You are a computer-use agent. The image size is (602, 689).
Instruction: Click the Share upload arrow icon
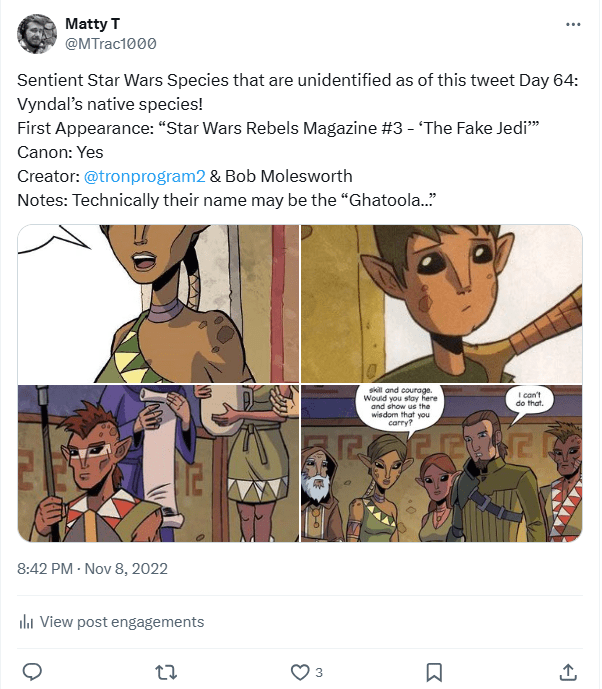click(x=567, y=671)
